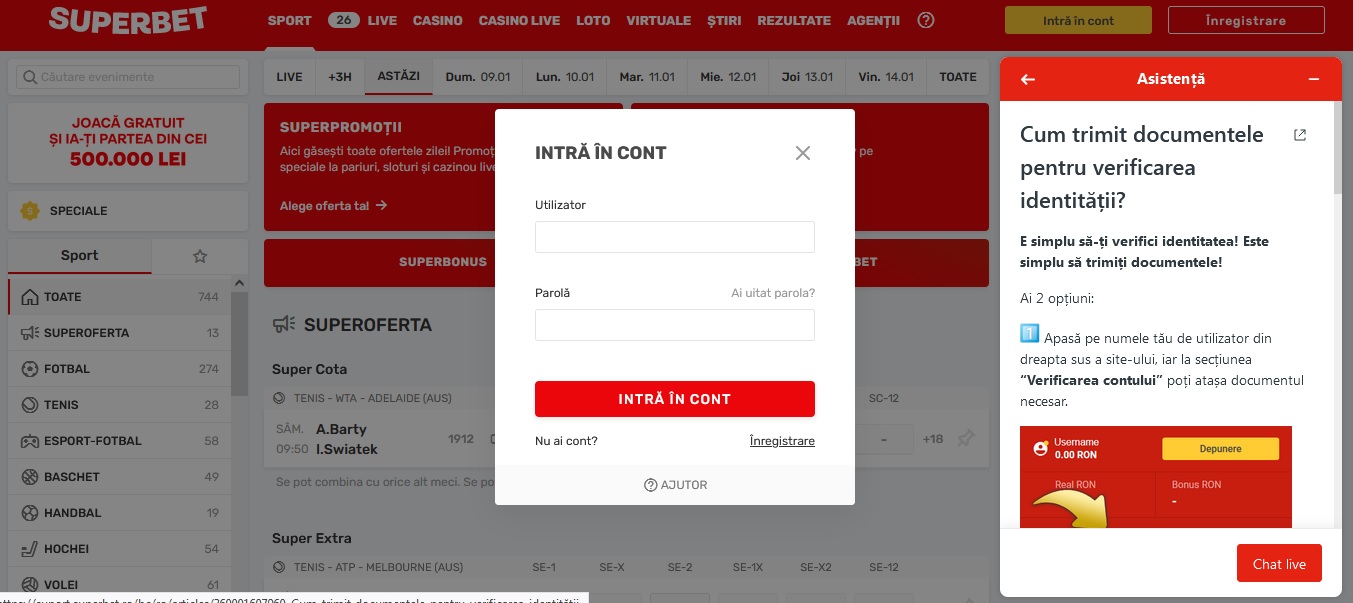This screenshot has width=1353, height=603.
Task: Select the Mar. 11.01 date tab
Action: 647,77
